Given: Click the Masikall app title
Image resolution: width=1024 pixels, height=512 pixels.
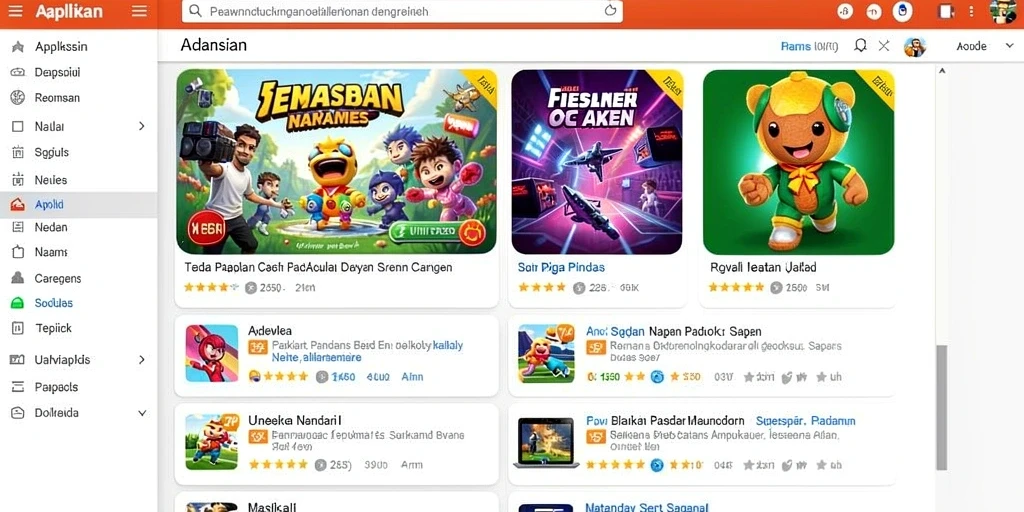Looking at the screenshot, I should (x=272, y=507).
